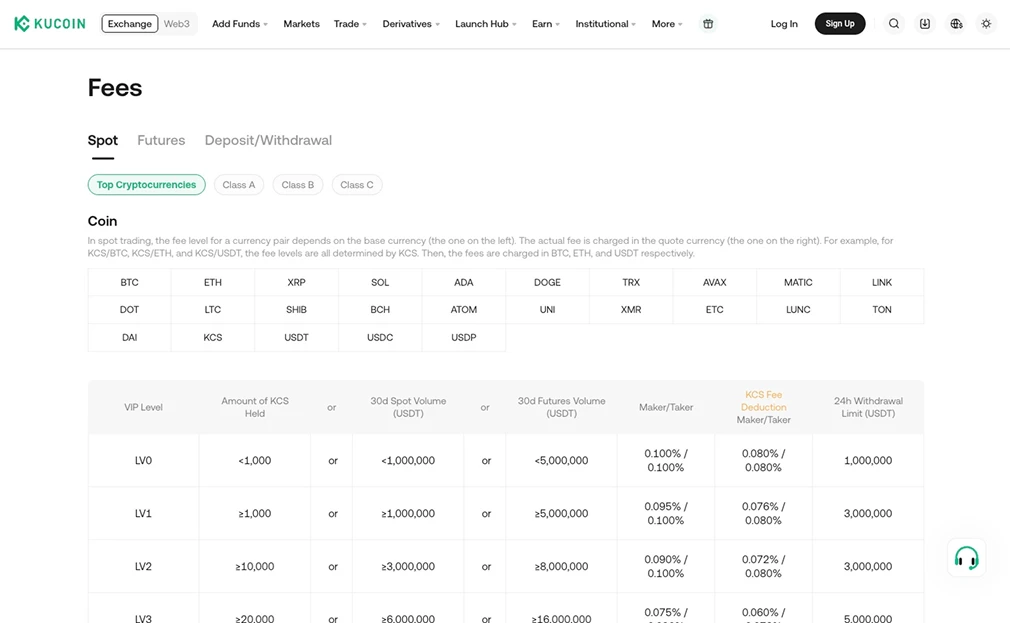
Task: Open the search icon in navigation bar
Action: (893, 23)
